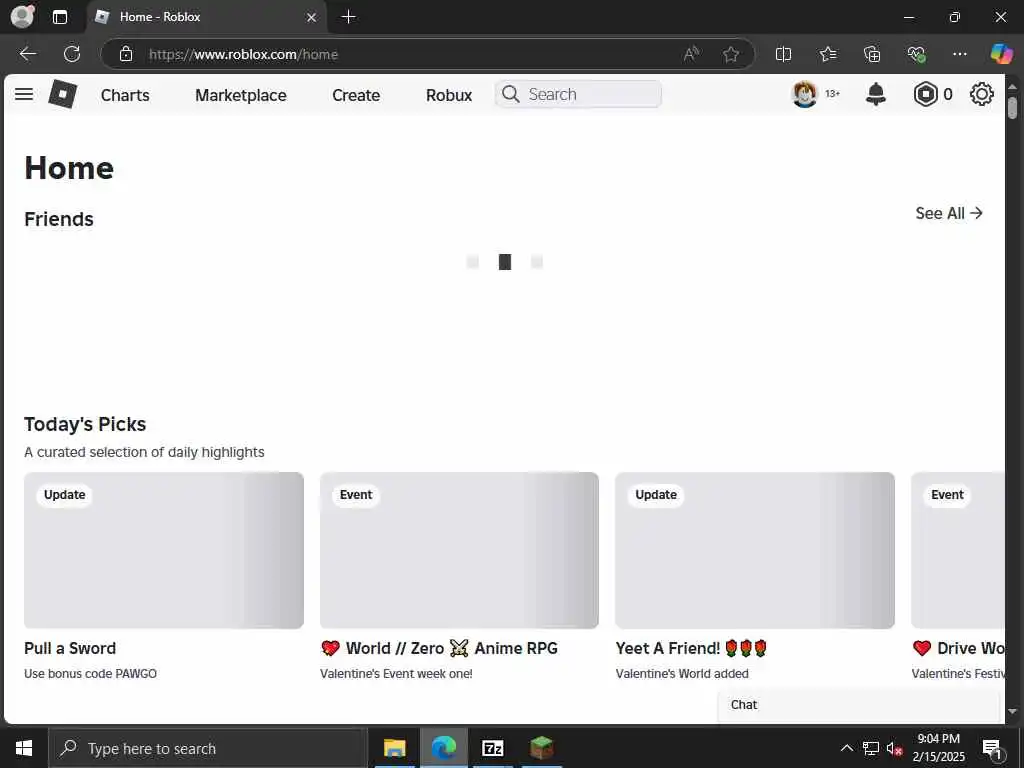Click Yeet A Friend! title
Image resolution: width=1024 pixels, height=768 pixels.
pyautogui.click(x=691, y=648)
